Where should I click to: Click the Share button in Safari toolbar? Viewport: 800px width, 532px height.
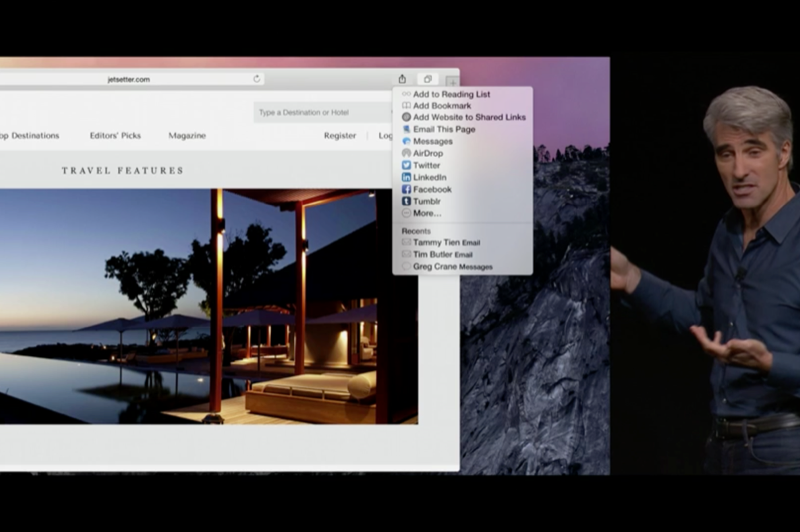402,79
